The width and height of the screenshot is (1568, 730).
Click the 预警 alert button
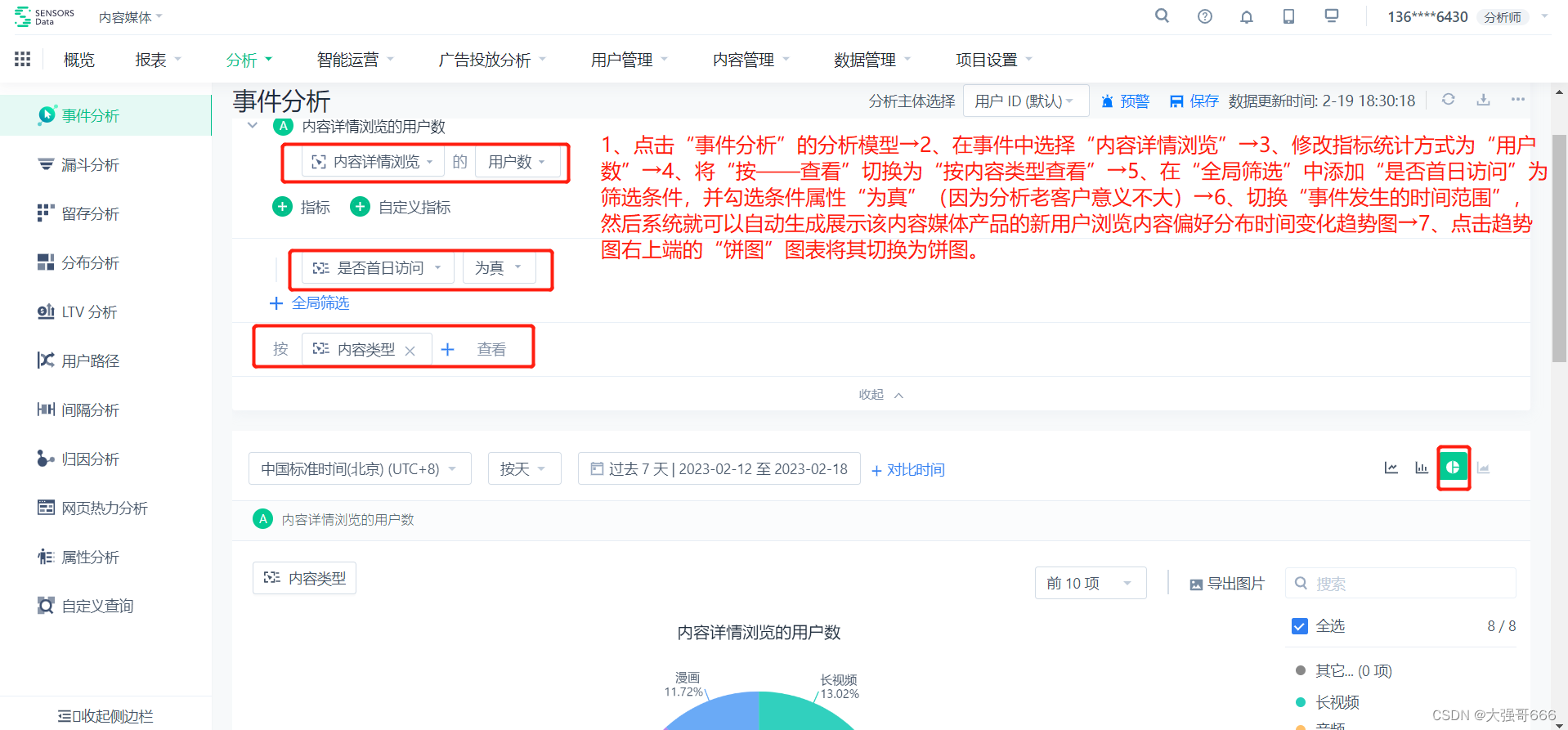tap(1125, 101)
